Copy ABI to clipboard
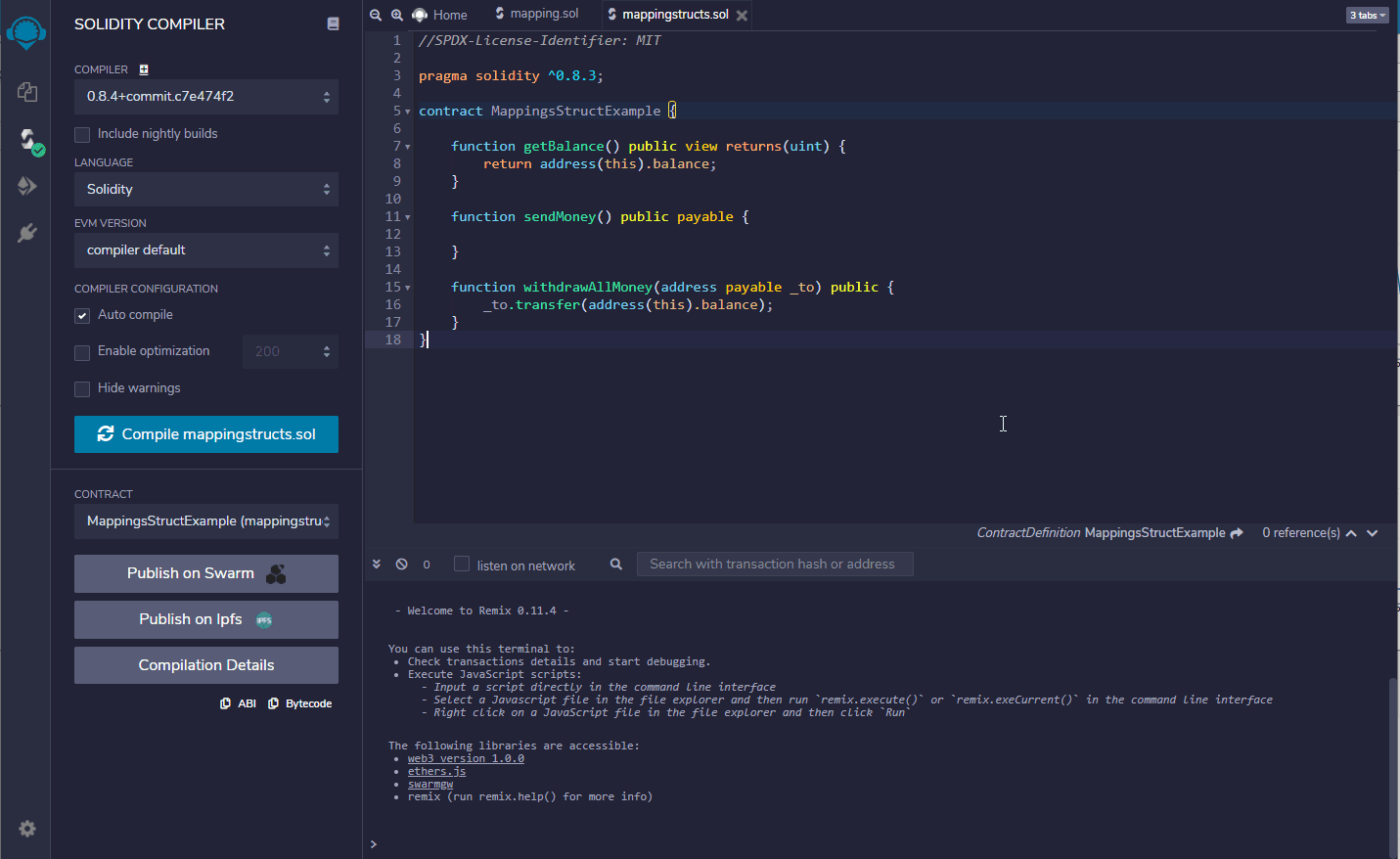1400x859 pixels. 238,703
